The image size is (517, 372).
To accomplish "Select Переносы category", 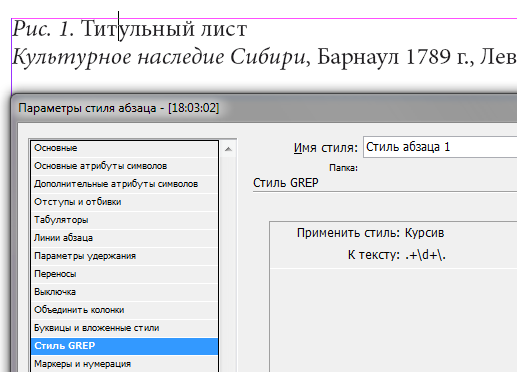I will point(125,274).
